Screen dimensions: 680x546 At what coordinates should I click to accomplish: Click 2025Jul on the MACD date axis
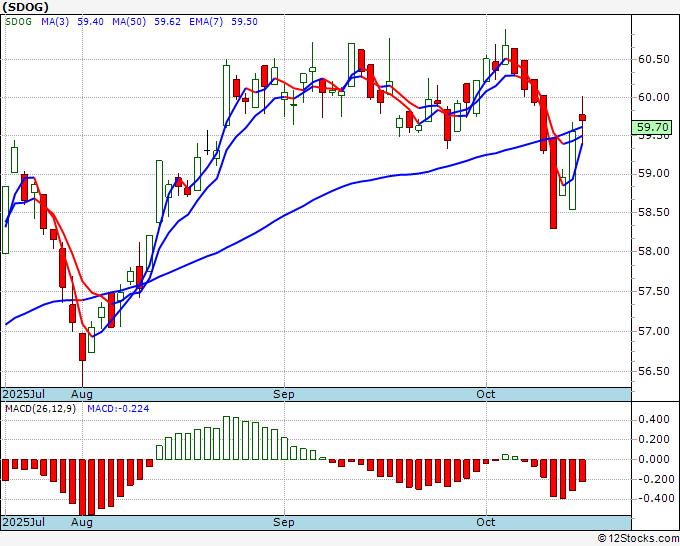click(x=24, y=522)
